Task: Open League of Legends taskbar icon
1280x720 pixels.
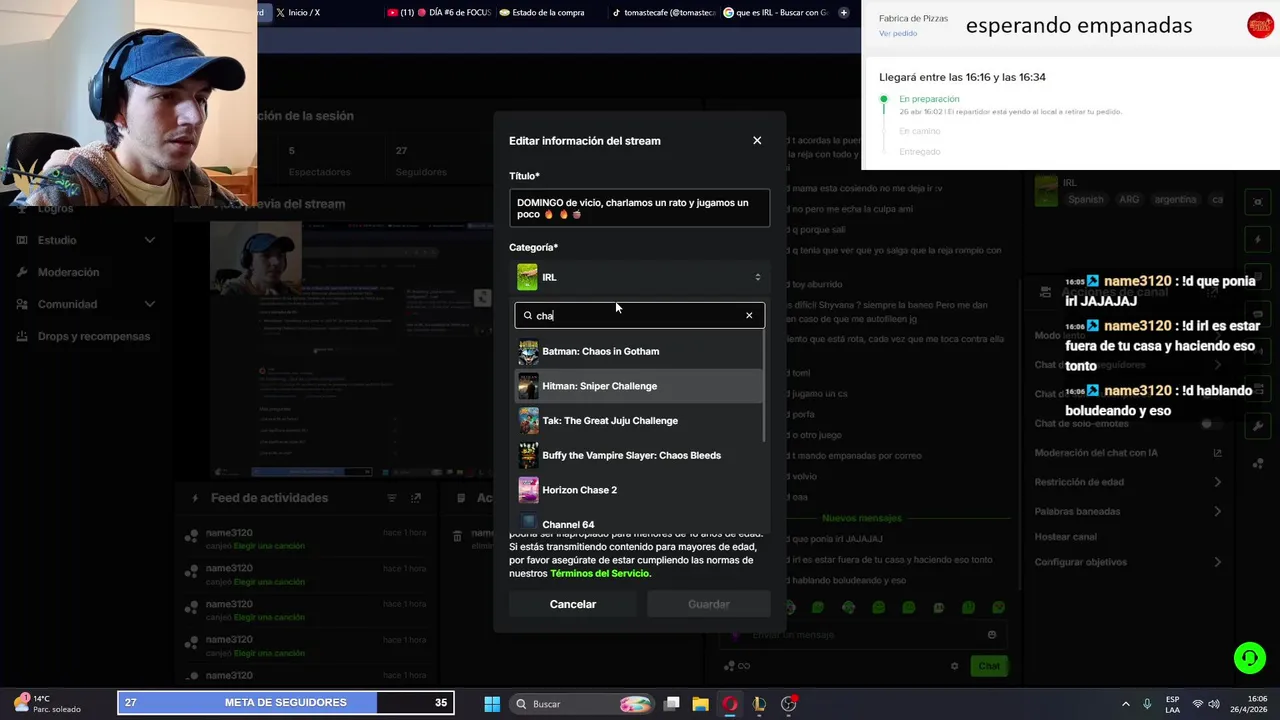Action: point(759,704)
